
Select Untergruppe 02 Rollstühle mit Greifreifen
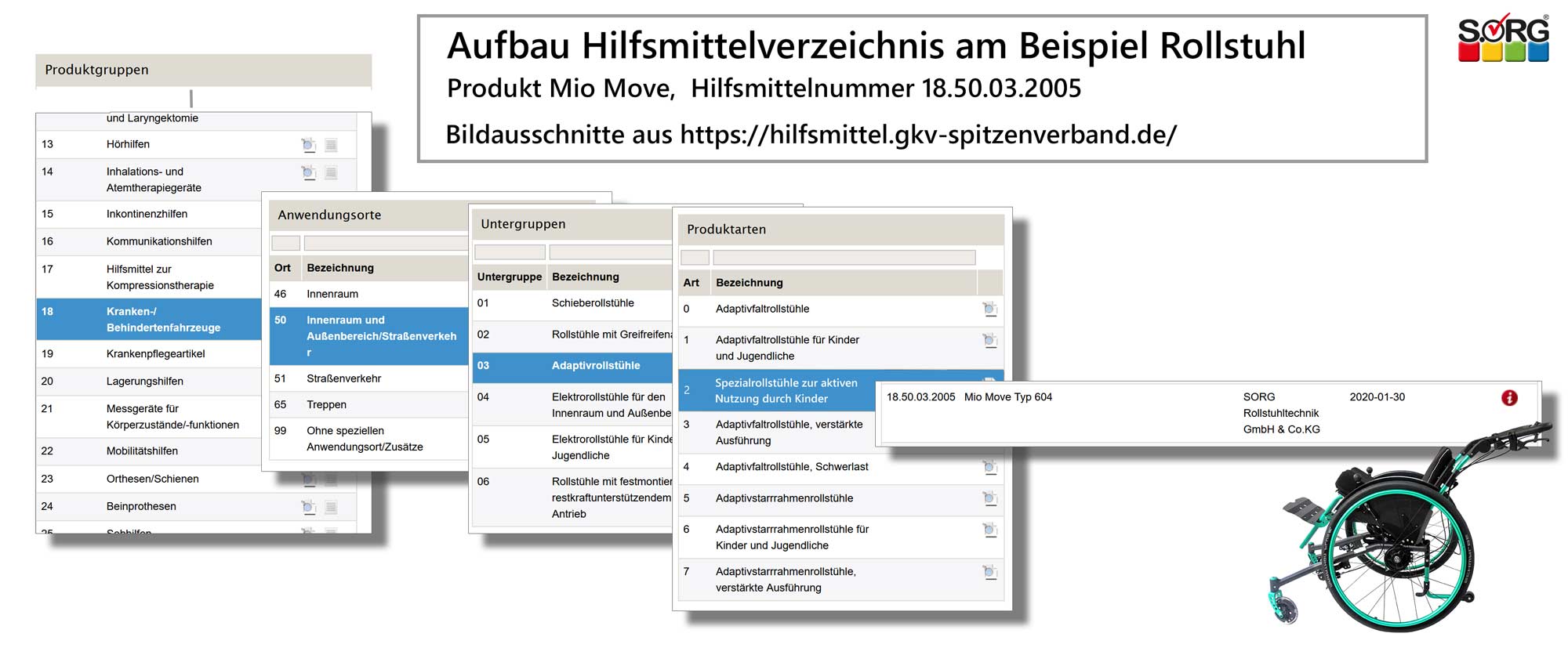point(572,335)
